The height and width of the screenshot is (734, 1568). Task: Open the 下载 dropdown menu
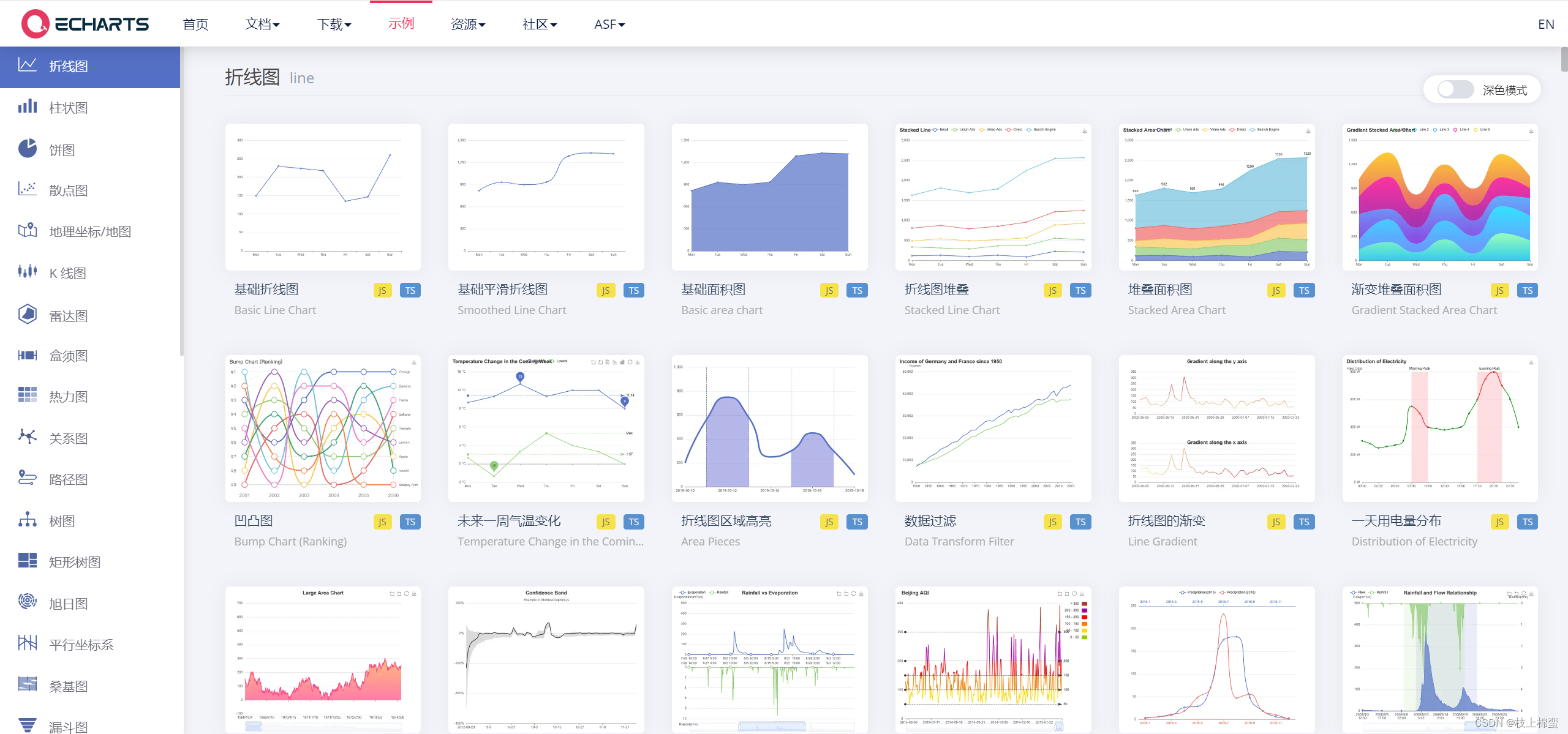pyautogui.click(x=334, y=24)
